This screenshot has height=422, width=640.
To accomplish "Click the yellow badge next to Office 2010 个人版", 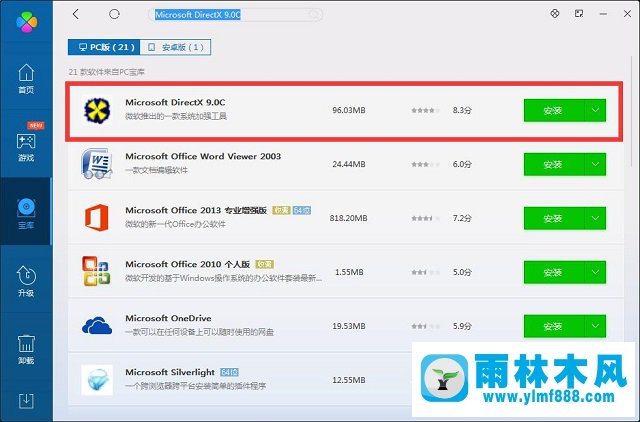I will pos(264,264).
